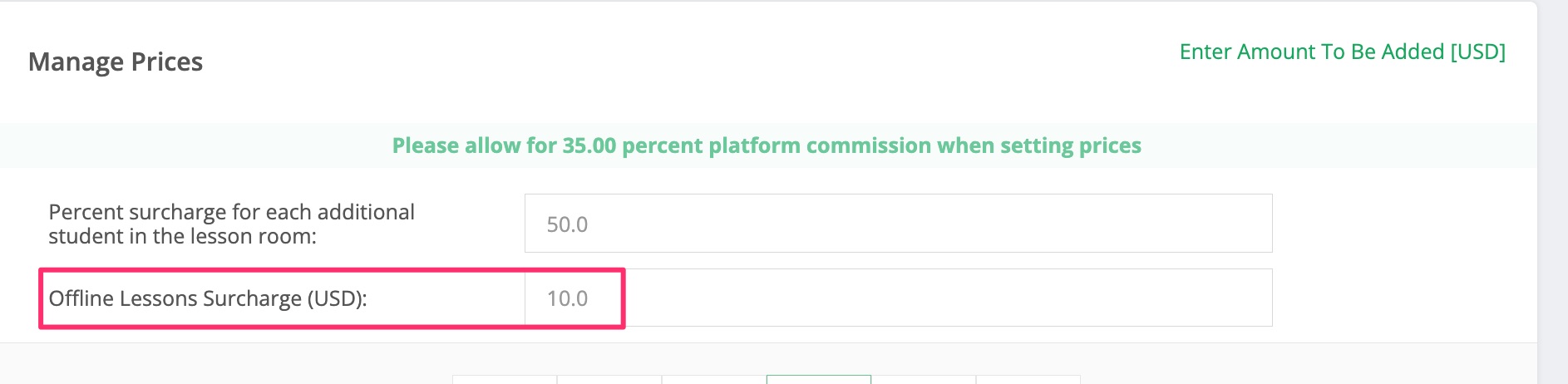Click the 10.0 value in the offline surcharge field
Screen dimensions: 1568x384
[x=567, y=298]
